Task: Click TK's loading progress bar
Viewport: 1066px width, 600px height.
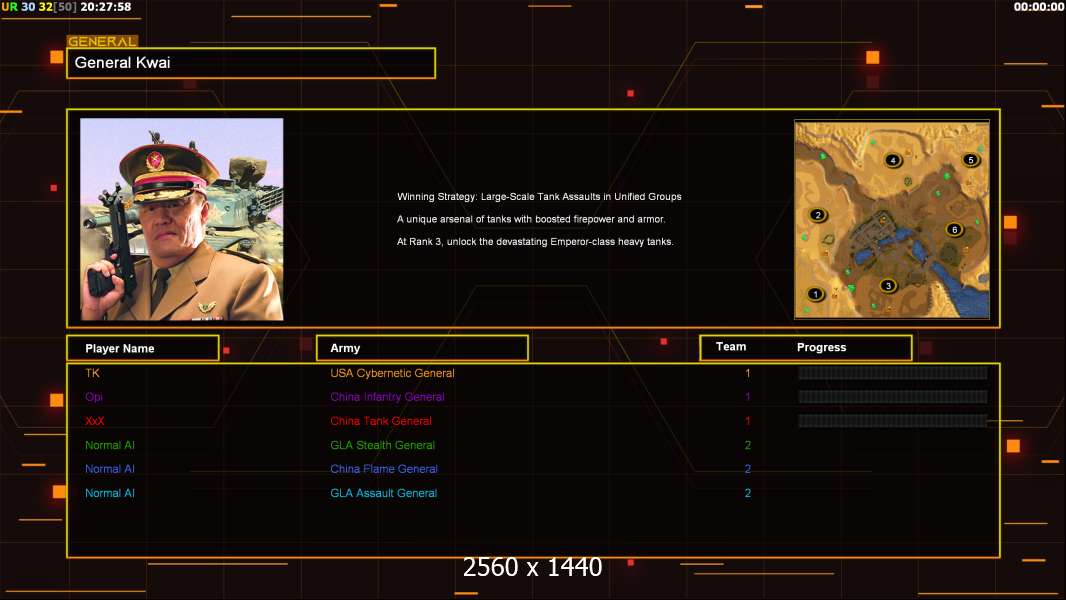Action: 892,373
